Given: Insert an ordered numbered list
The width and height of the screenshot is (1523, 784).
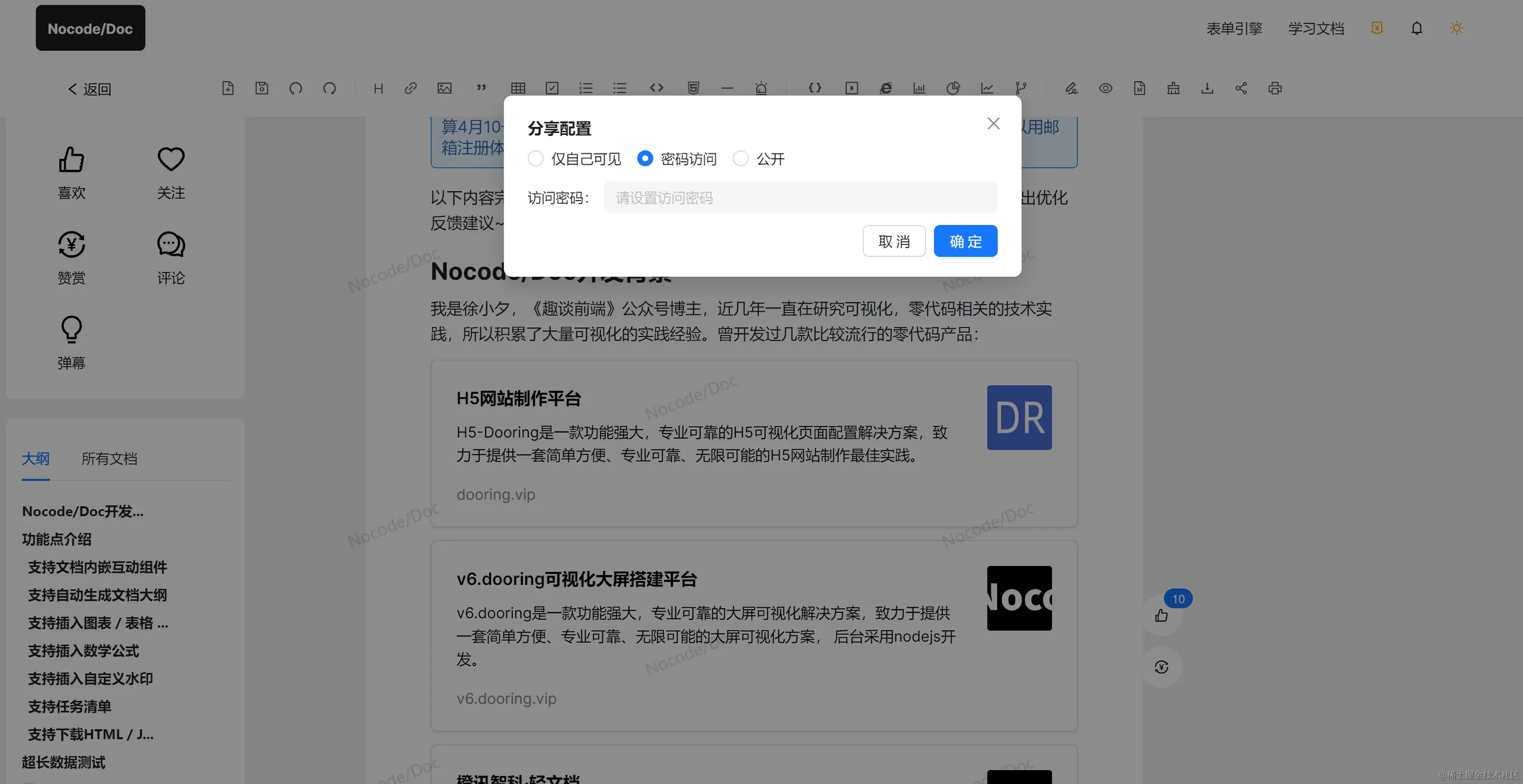Looking at the screenshot, I should coord(586,88).
